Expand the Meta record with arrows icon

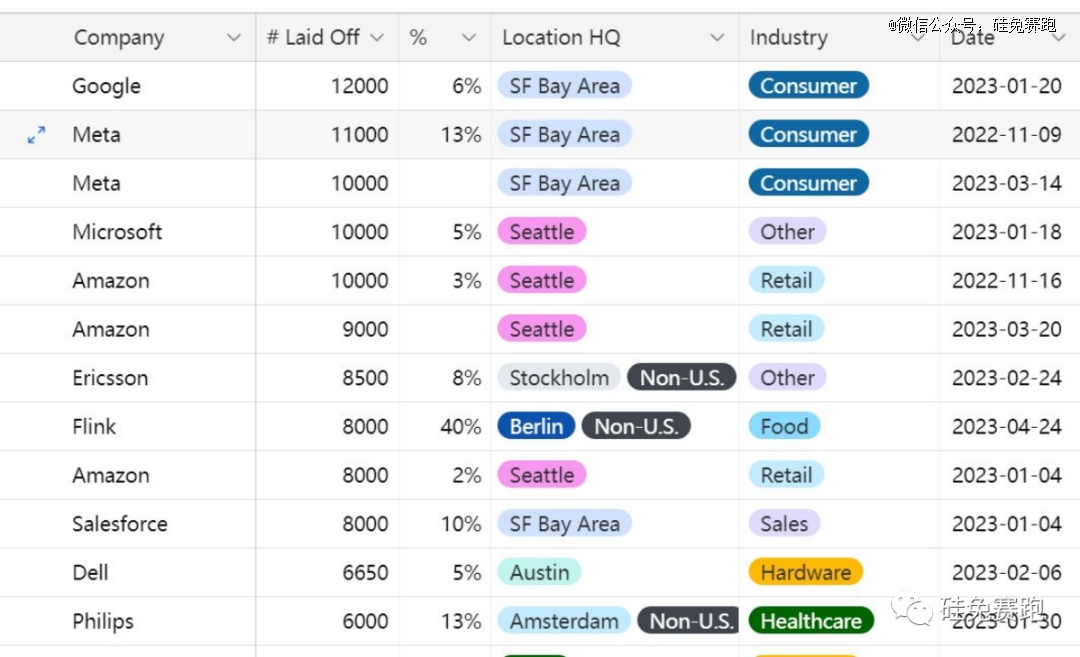pyautogui.click(x=37, y=135)
